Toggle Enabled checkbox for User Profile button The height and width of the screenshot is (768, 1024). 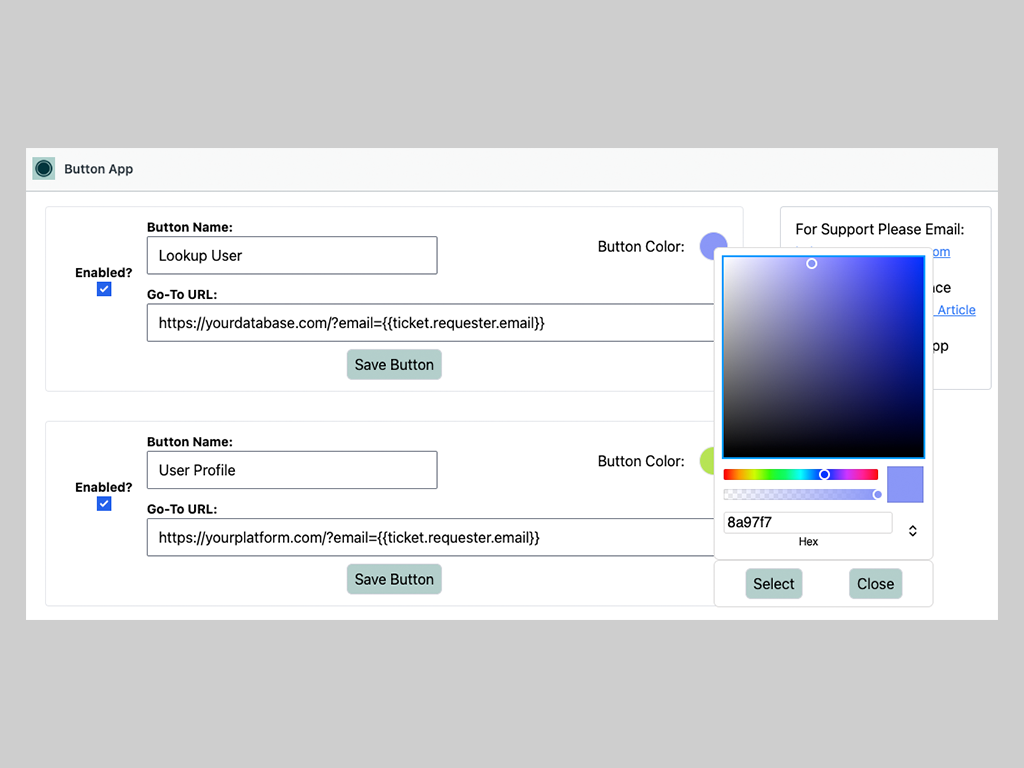click(104, 504)
